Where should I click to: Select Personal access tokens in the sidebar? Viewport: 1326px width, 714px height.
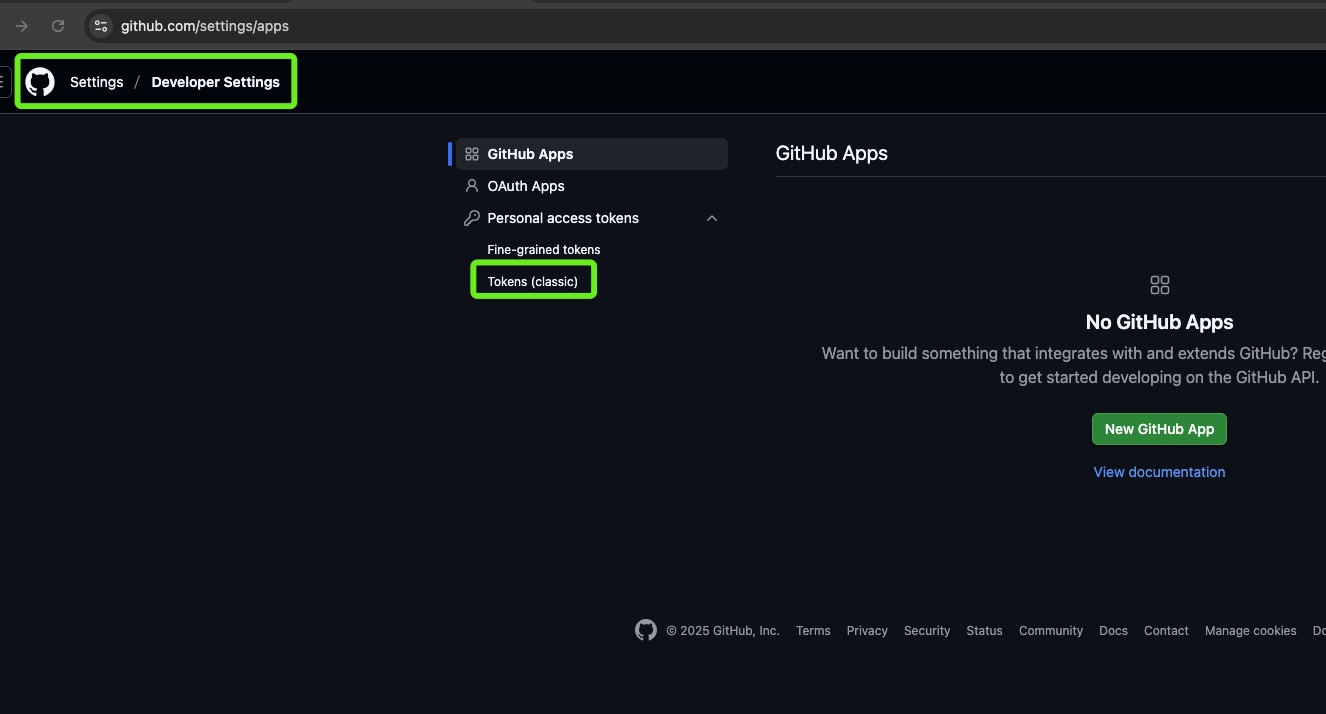coord(592,218)
